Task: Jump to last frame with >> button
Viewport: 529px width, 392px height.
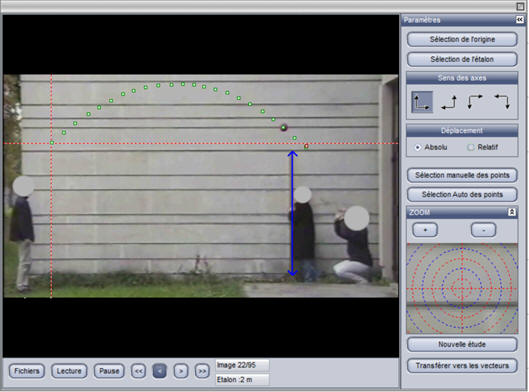Action: [202, 371]
